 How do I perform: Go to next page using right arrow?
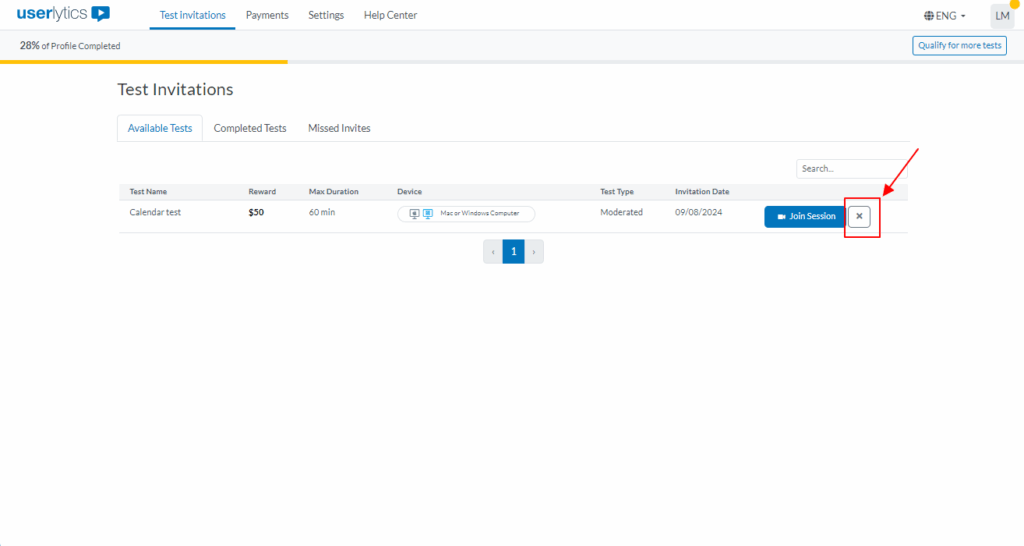point(534,252)
